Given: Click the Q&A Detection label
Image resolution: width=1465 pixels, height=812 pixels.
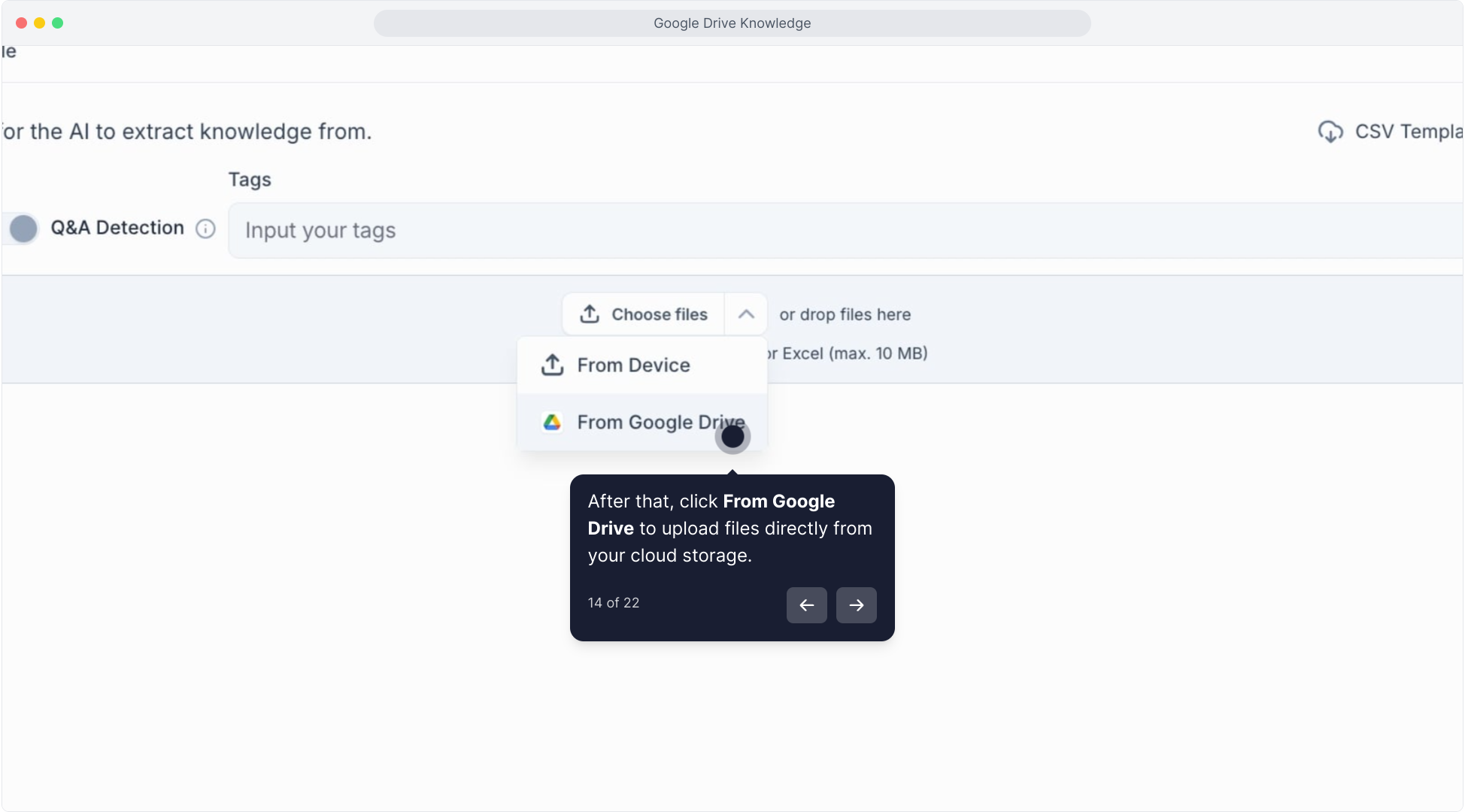Looking at the screenshot, I should coord(117,228).
